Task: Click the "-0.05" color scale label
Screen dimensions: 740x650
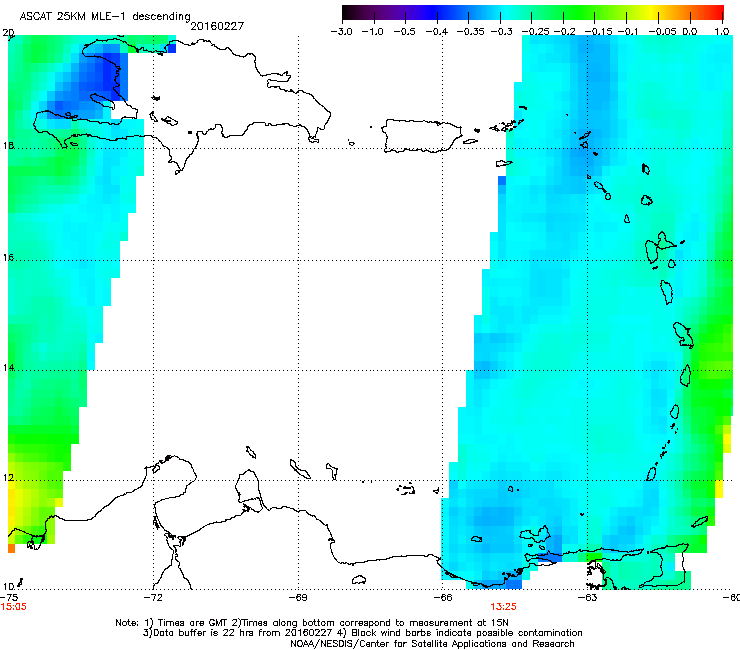Action: pos(662,32)
